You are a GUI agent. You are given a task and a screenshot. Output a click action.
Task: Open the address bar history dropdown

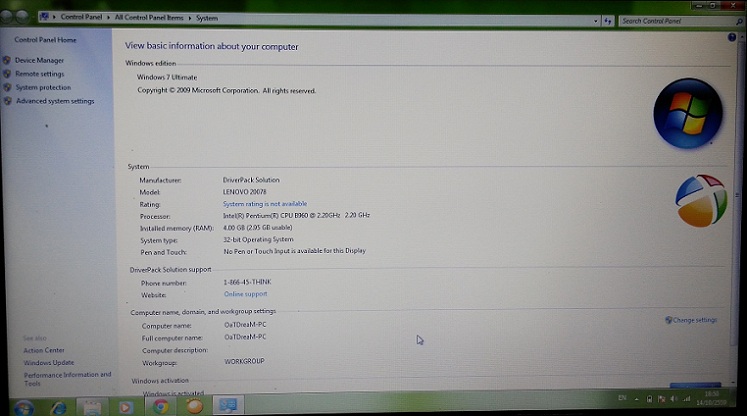[x=596, y=21]
